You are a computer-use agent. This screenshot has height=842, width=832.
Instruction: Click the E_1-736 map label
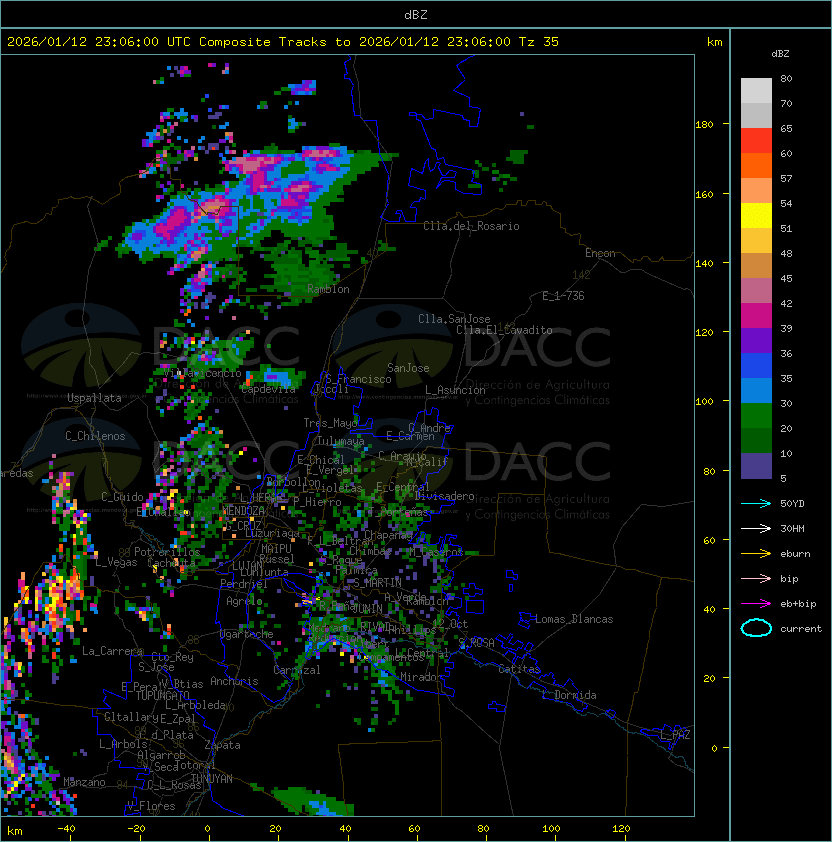coord(563,296)
